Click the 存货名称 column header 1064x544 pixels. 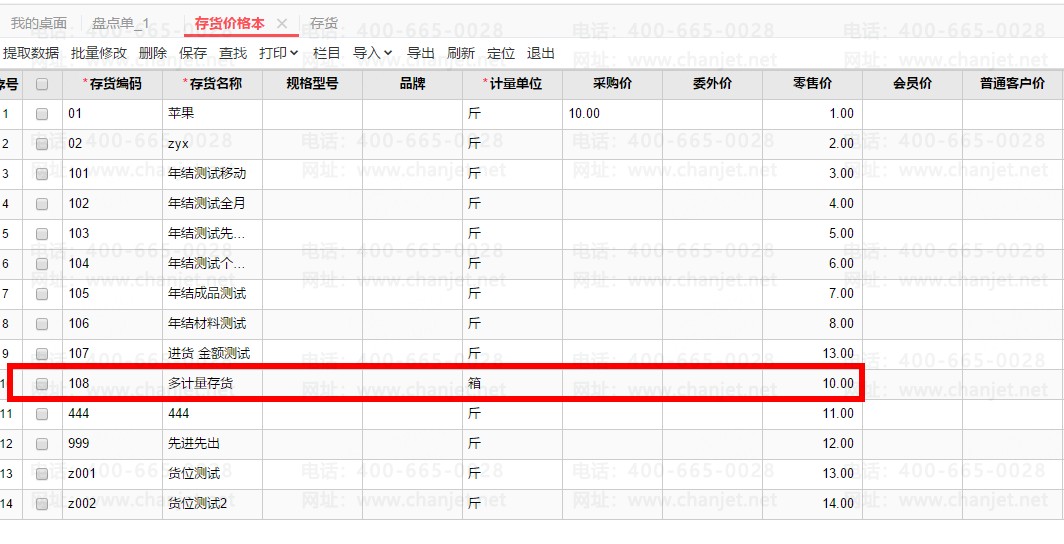point(212,84)
